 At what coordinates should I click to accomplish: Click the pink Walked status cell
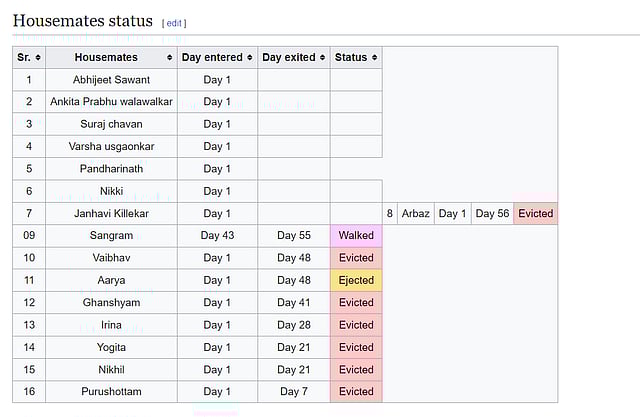pyautogui.click(x=356, y=236)
